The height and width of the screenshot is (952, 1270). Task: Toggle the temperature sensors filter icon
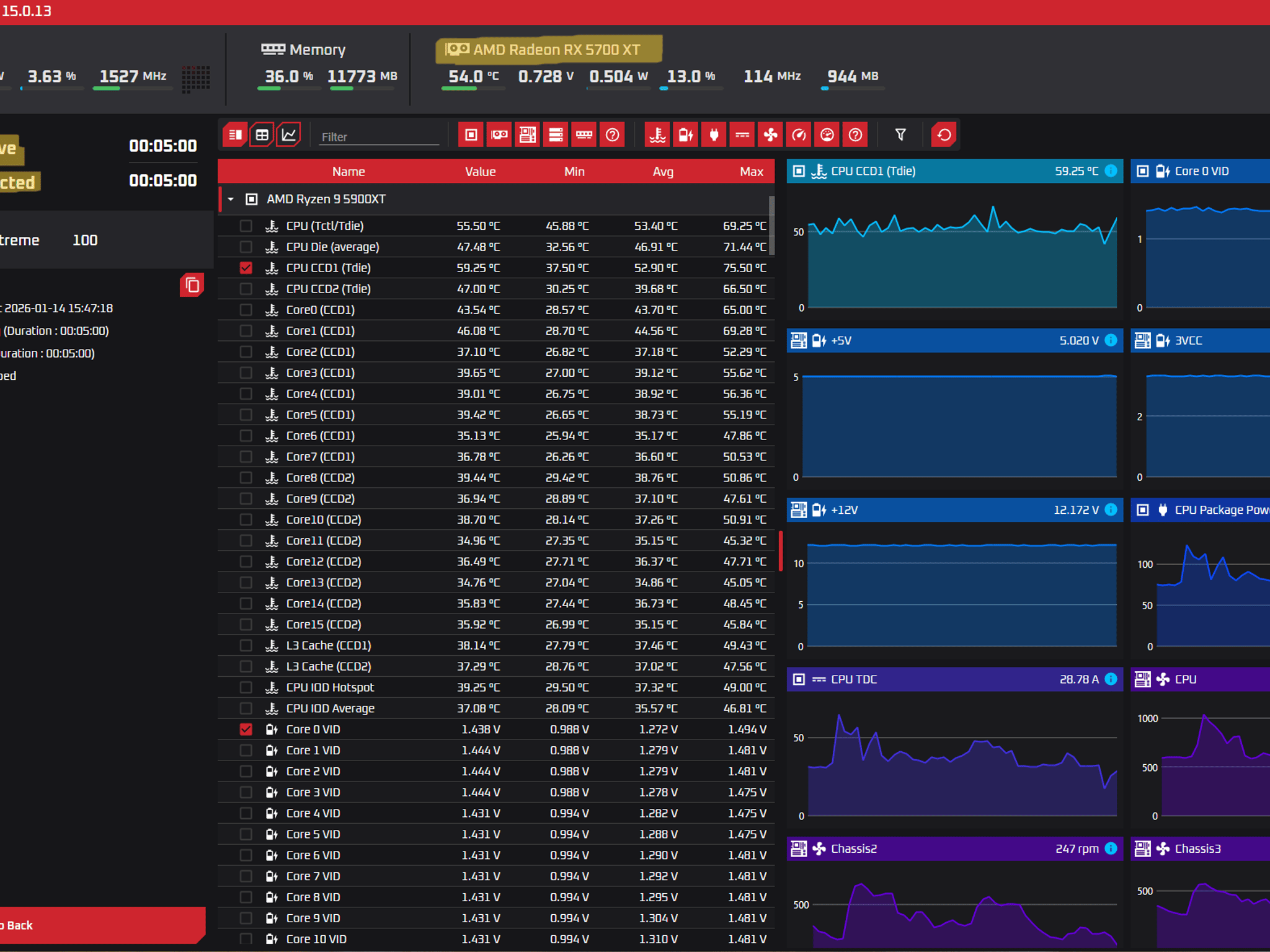click(657, 135)
